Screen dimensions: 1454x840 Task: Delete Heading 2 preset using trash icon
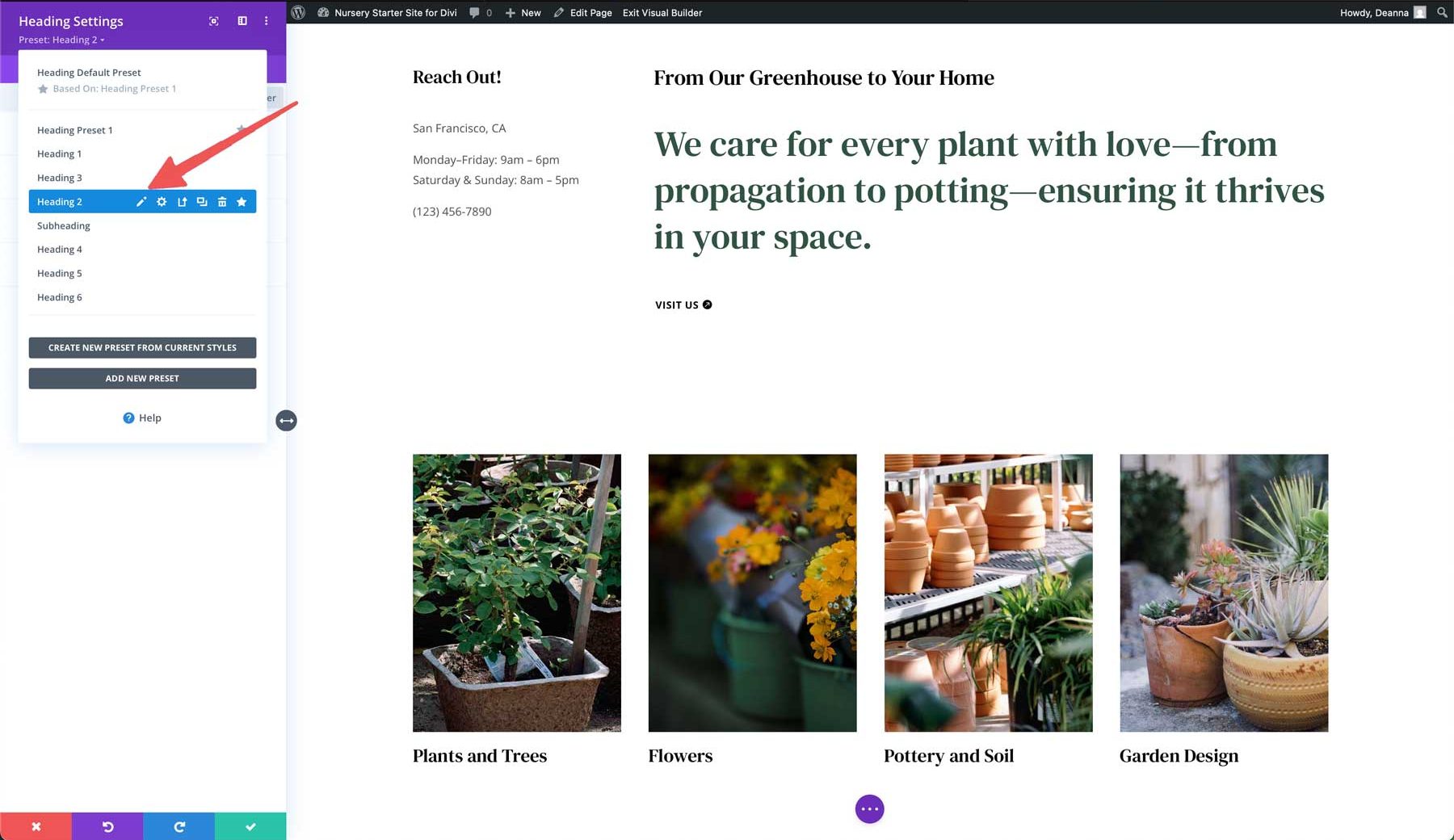click(222, 201)
